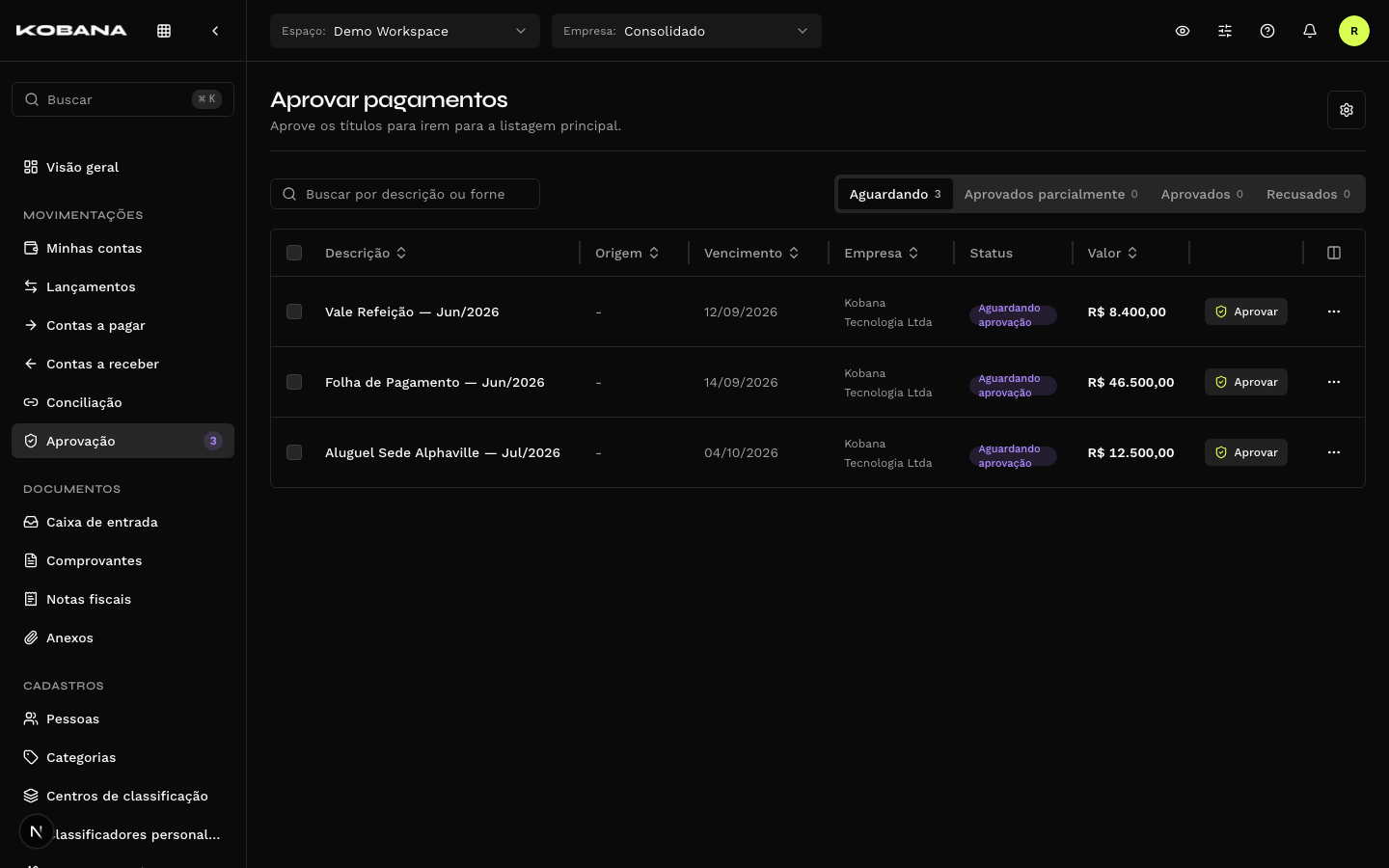The height and width of the screenshot is (868, 1389).
Task: Open the notifications bell
Action: pyautogui.click(x=1310, y=31)
